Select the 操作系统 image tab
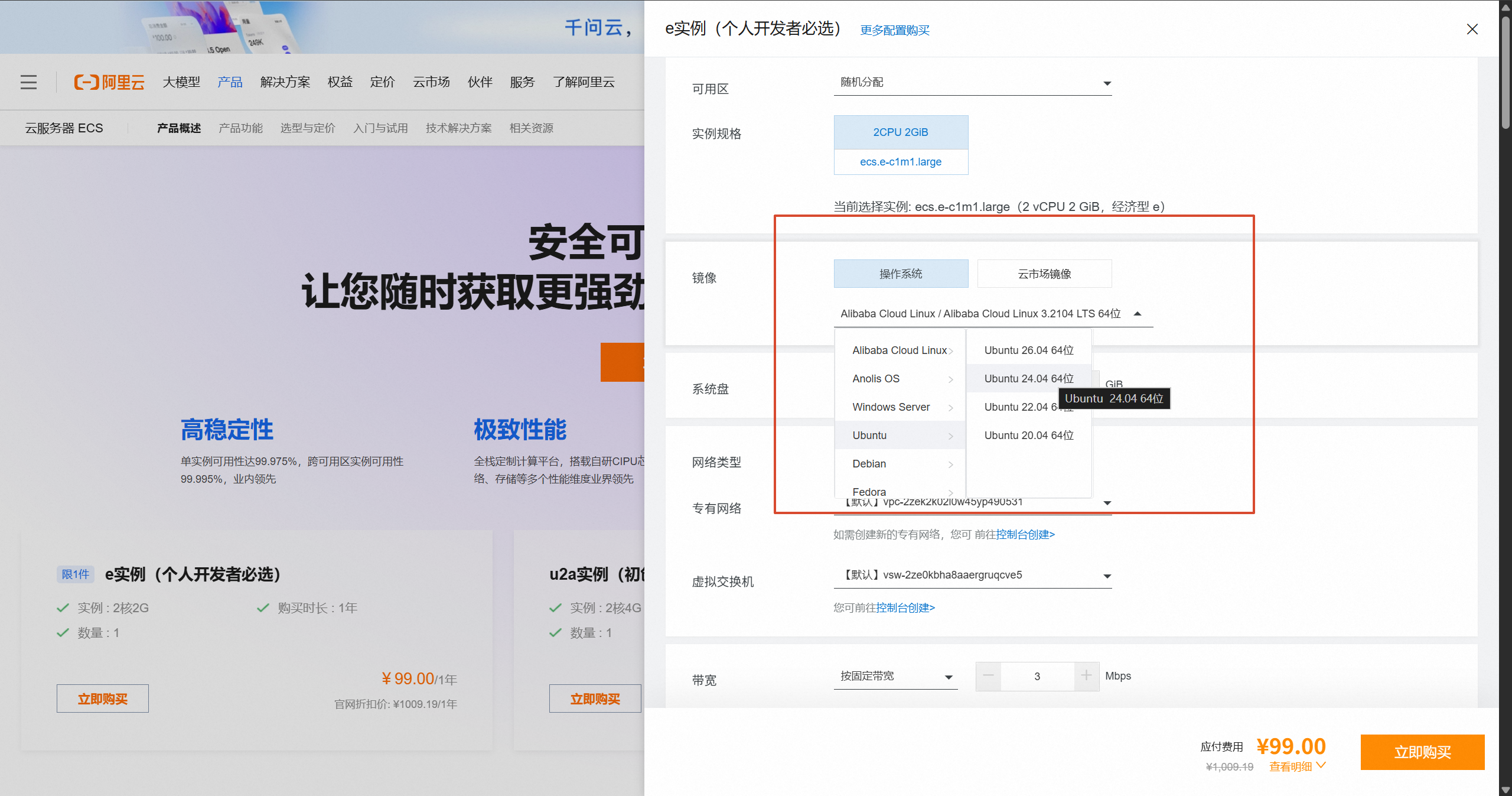This screenshot has height=796, width=1512. 901,274
